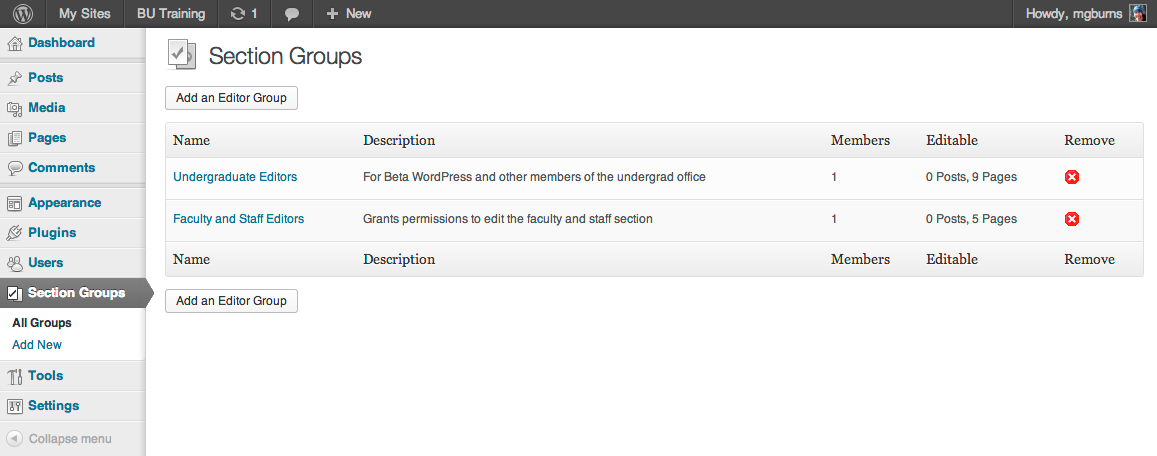Remove the Undergraduate Editors group
The height and width of the screenshot is (456, 1157).
coord(1072,177)
